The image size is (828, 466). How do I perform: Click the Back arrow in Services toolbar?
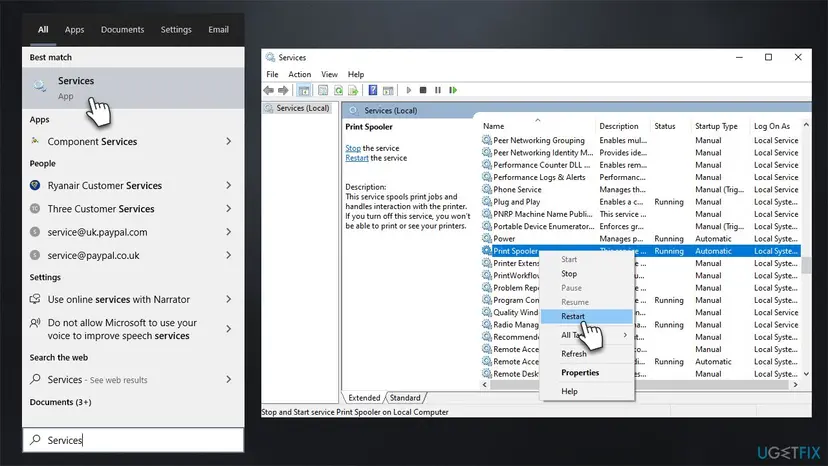tap(269, 90)
